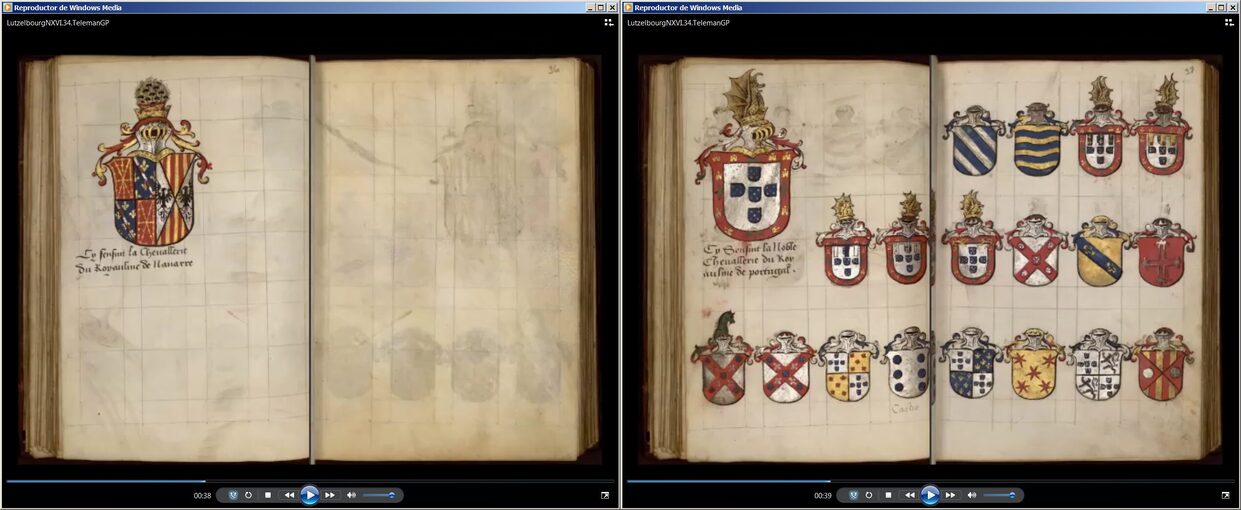The height and width of the screenshot is (510, 1241).
Task: Minimize the left Reproductor de Windows Media window
Action: point(590,7)
